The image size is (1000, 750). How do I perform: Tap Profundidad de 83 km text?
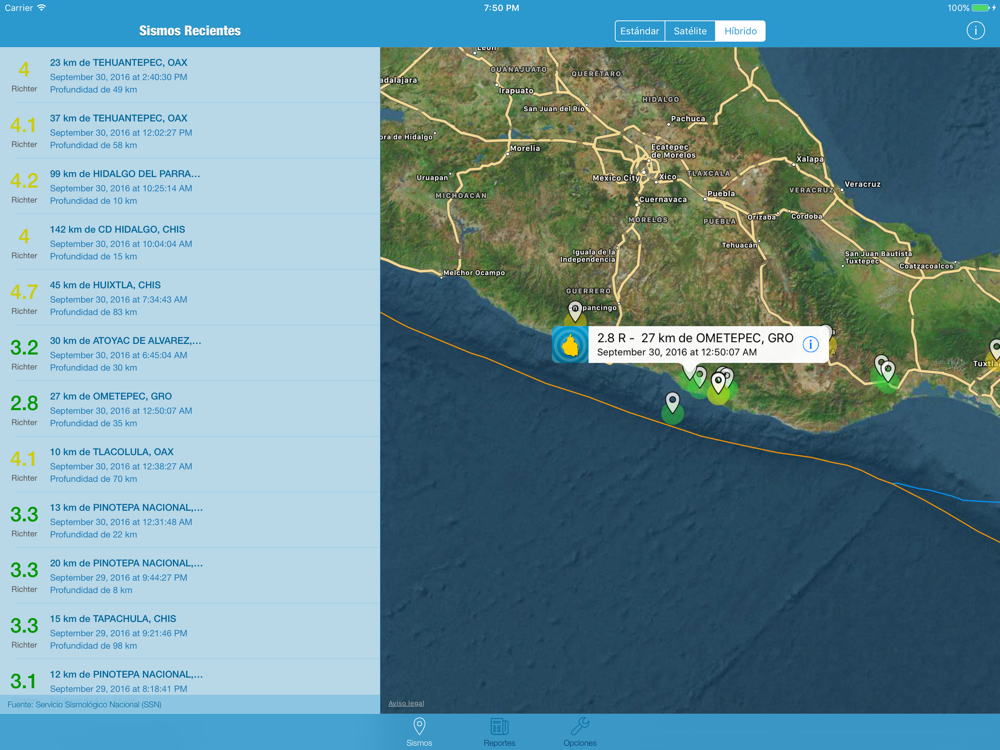pyautogui.click(x=93, y=312)
